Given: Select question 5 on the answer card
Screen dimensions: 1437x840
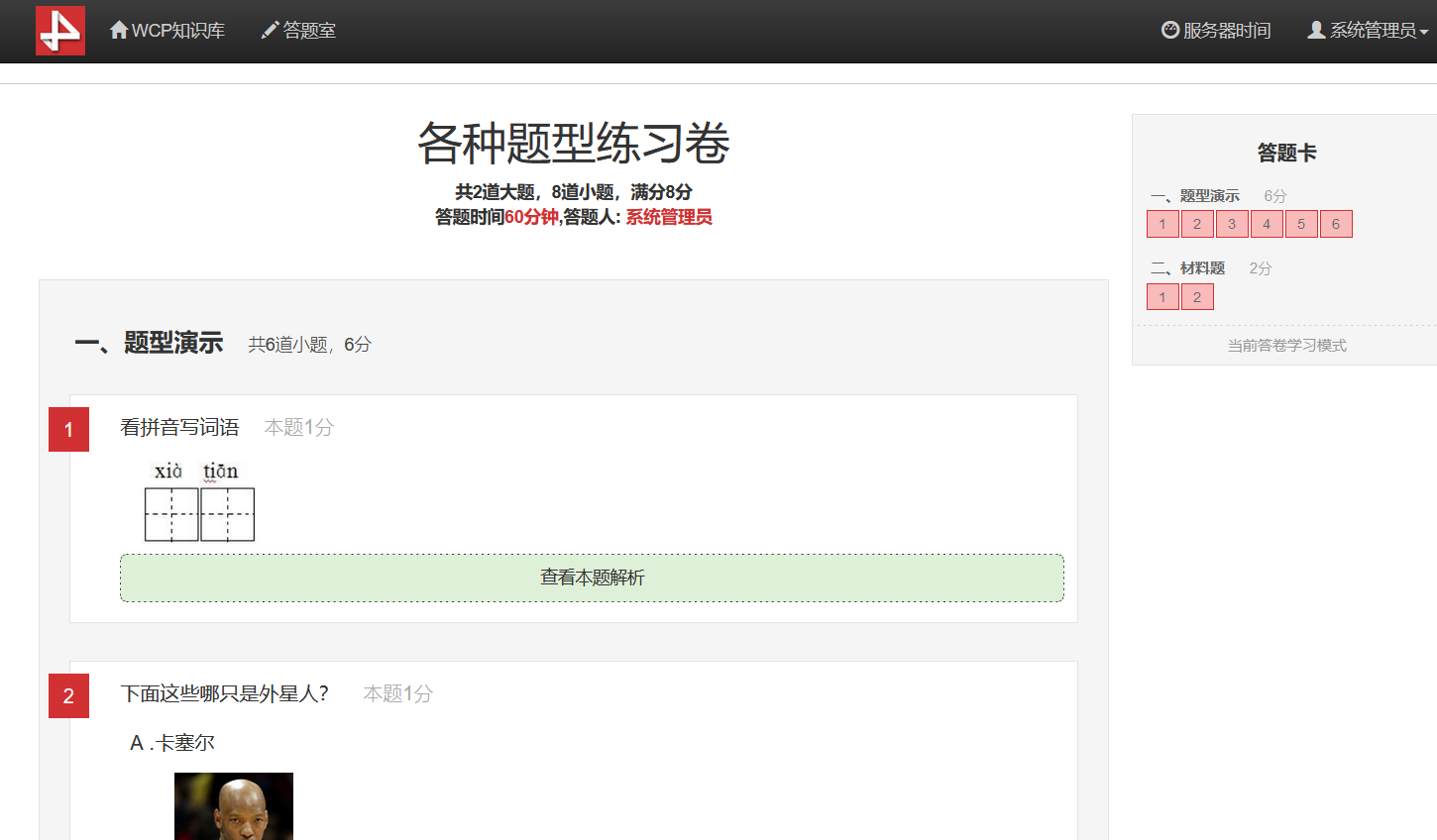Looking at the screenshot, I should (x=1301, y=224).
